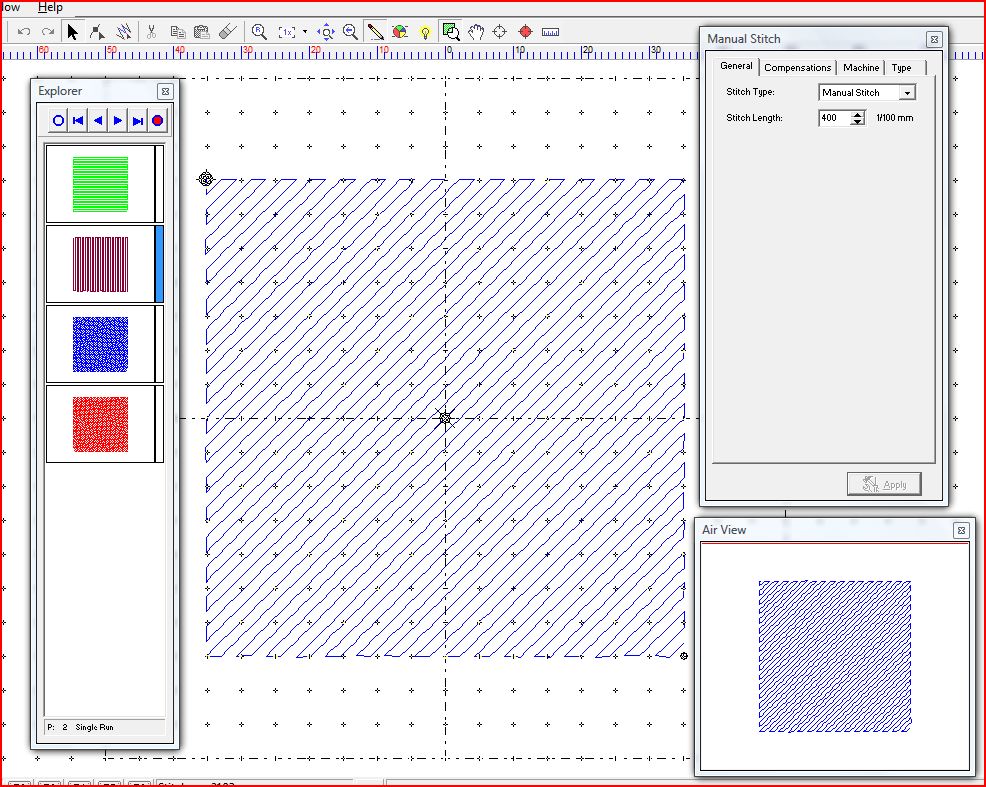Click the Apply button
Viewport: 986px width, 787px height.
(x=884, y=484)
